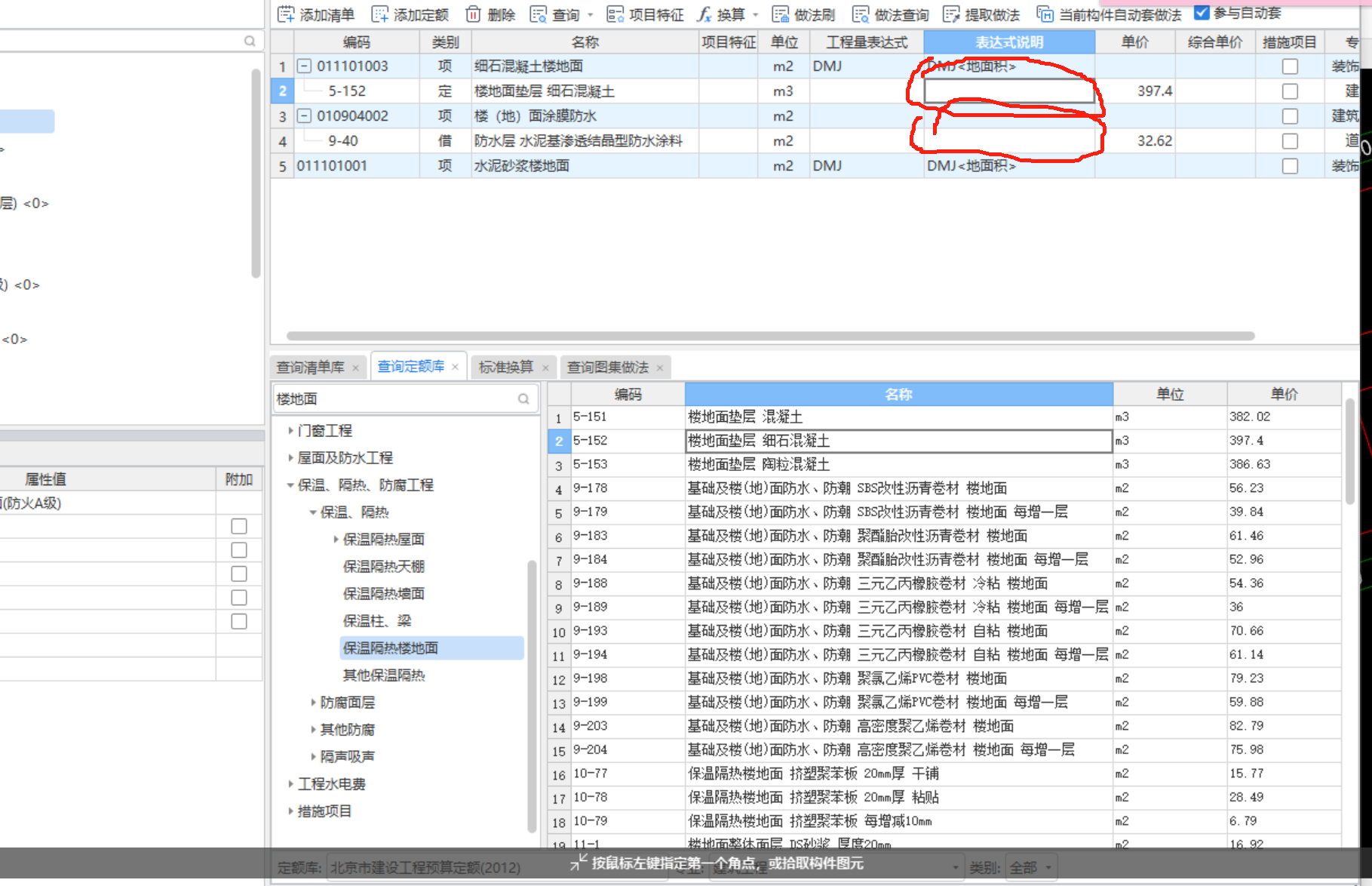Click the 做法查询 toolbar icon

pos(860,14)
